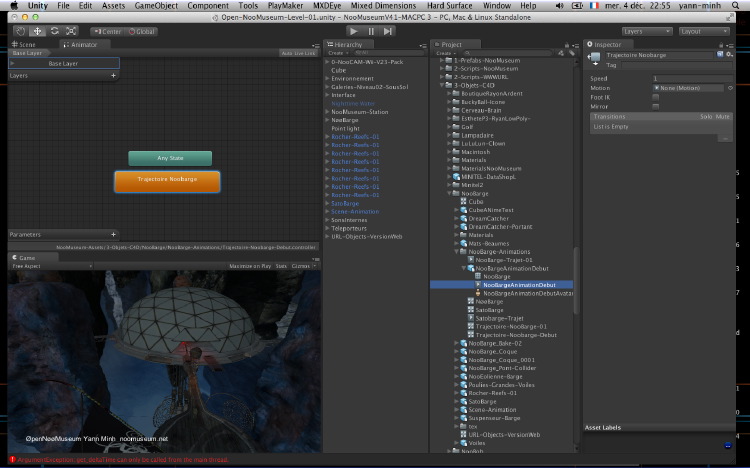This screenshot has width=750, height=468.
Task: Open the Layout dropdown
Action: [x=704, y=31]
